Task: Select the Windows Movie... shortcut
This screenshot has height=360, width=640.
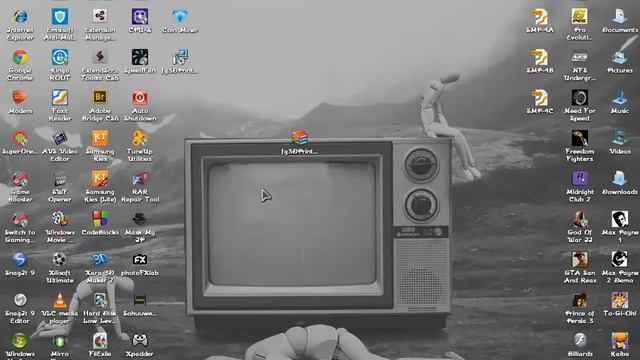Action: [60, 219]
